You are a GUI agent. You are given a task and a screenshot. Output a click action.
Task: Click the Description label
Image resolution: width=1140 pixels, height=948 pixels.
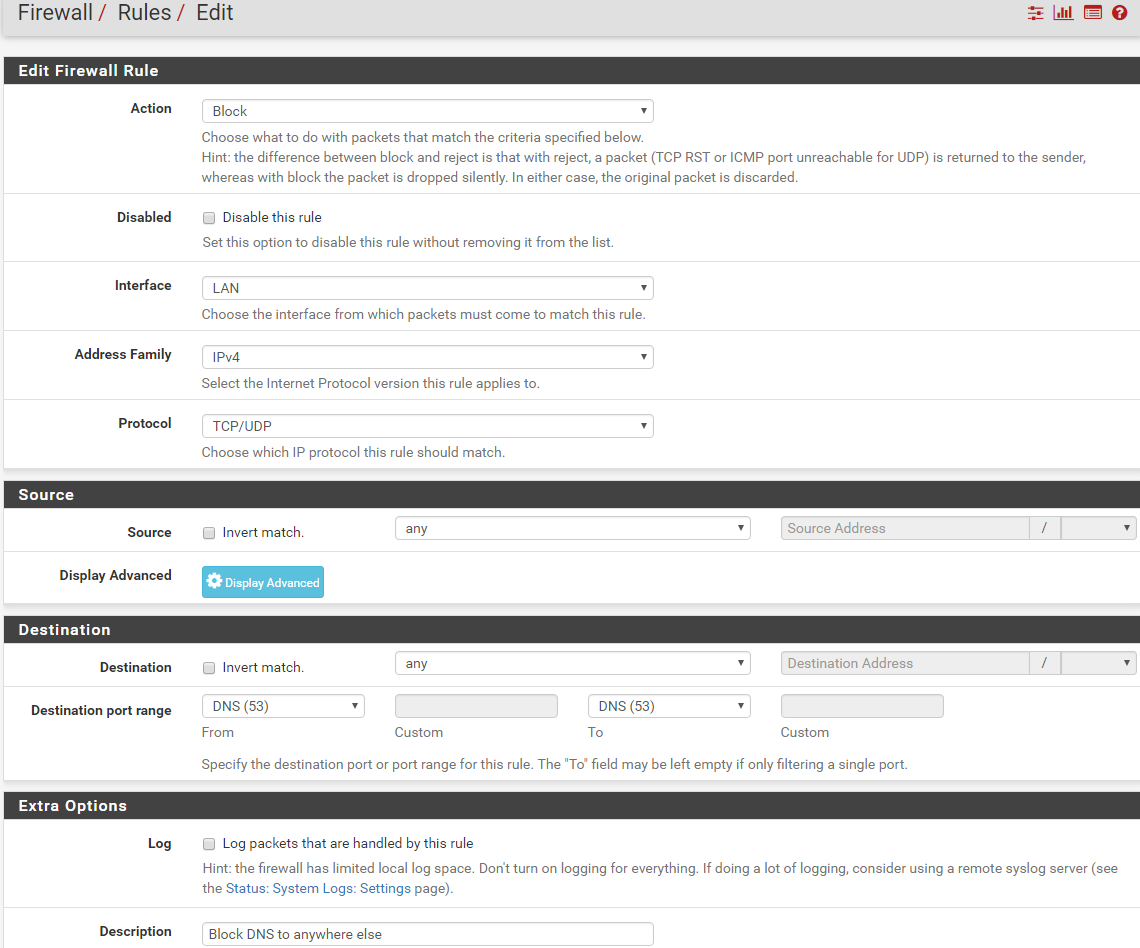tap(135, 932)
